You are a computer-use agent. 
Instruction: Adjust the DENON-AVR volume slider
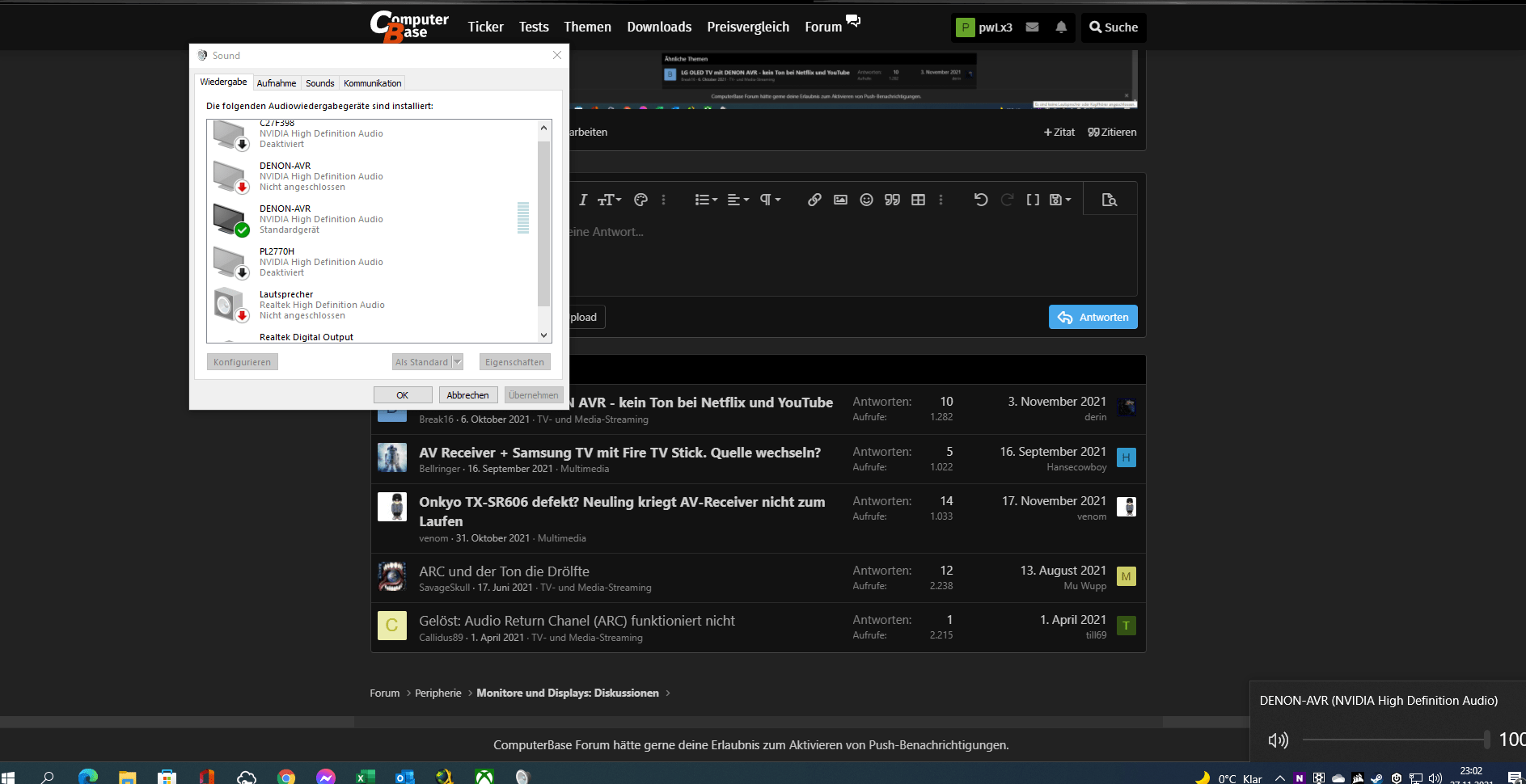1395,740
